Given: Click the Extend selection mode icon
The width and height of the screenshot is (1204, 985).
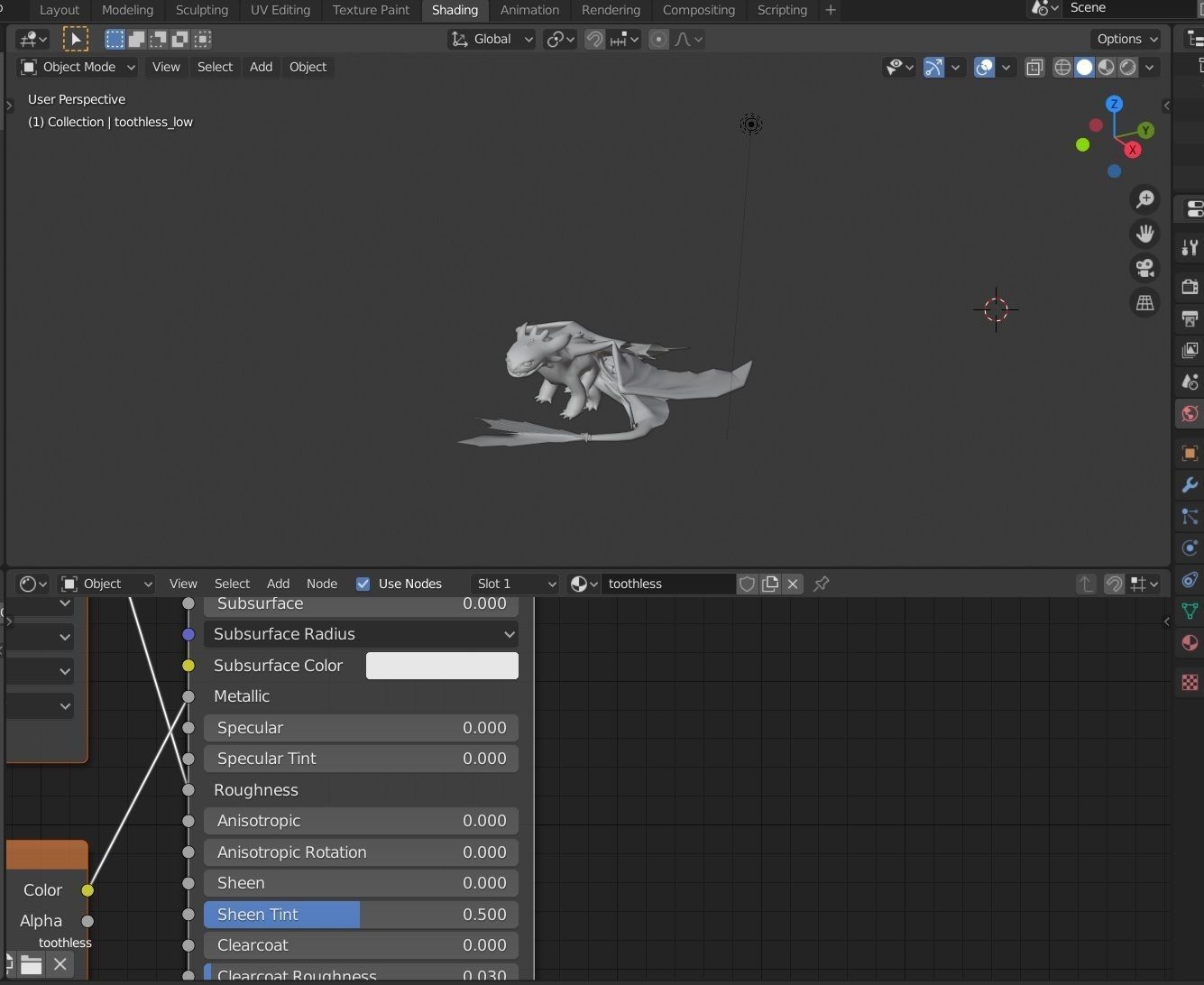Looking at the screenshot, I should pos(136,39).
